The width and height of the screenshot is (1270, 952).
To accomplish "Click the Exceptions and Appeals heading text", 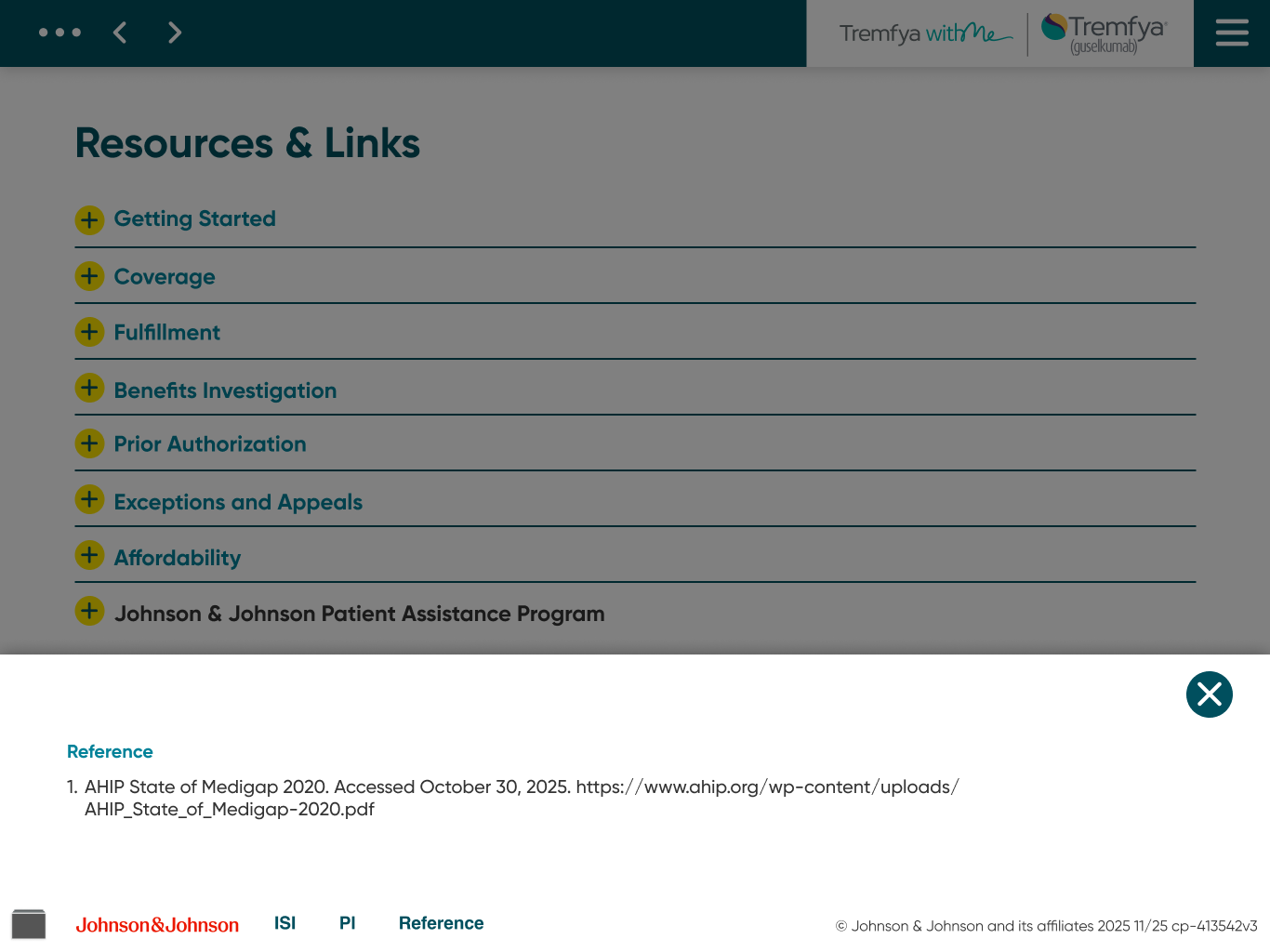I will [238, 502].
